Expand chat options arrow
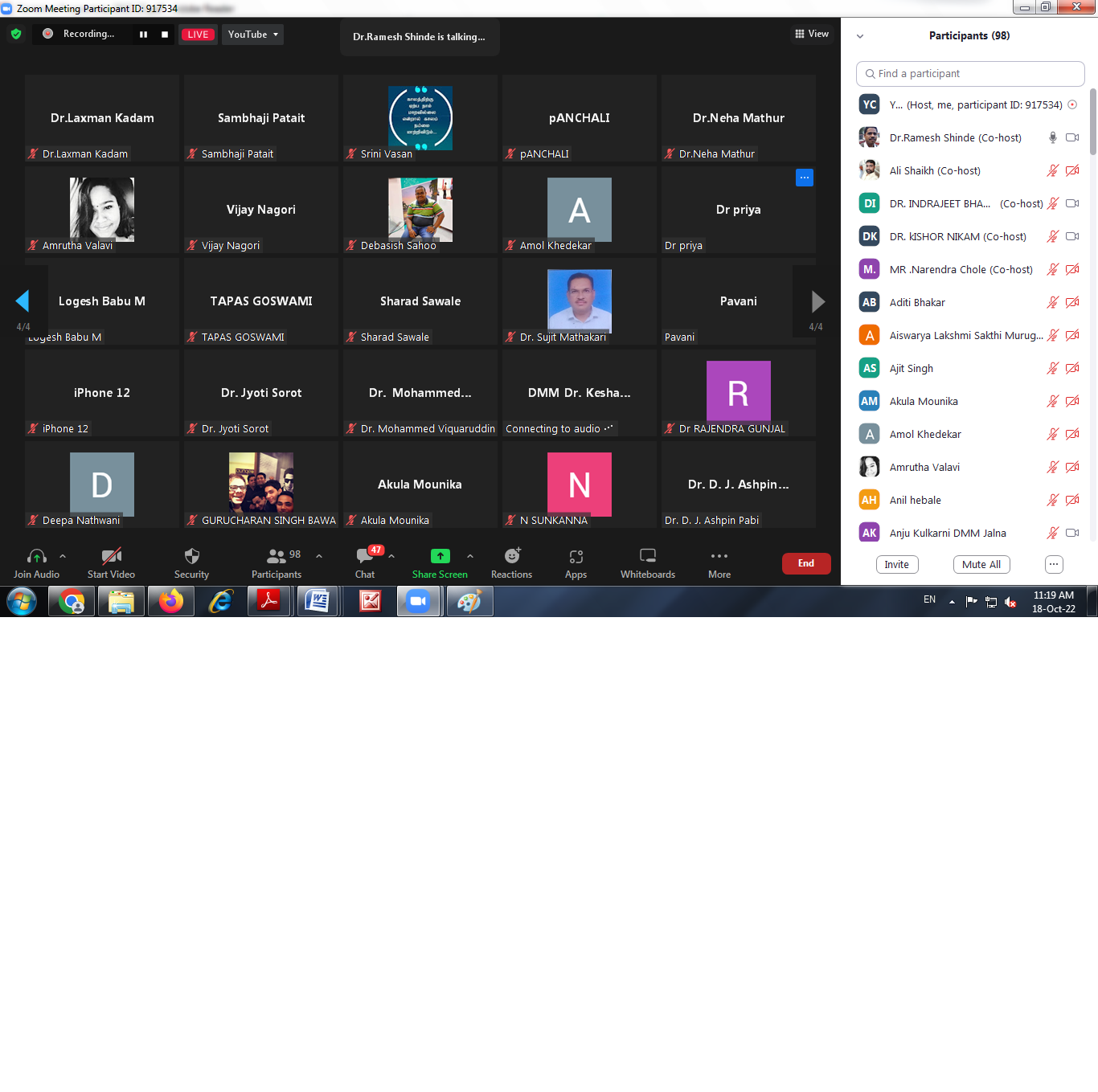Screen dimensions: 1098x1092 coord(391,556)
